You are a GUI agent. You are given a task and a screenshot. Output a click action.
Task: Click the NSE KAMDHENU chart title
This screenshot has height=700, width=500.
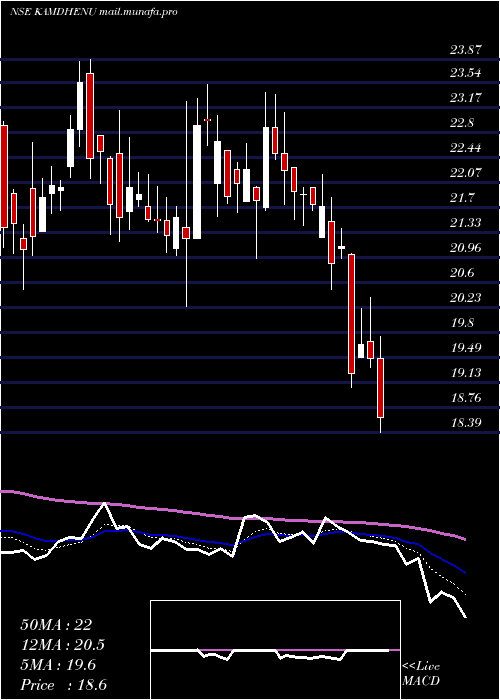pyautogui.click(x=94, y=12)
